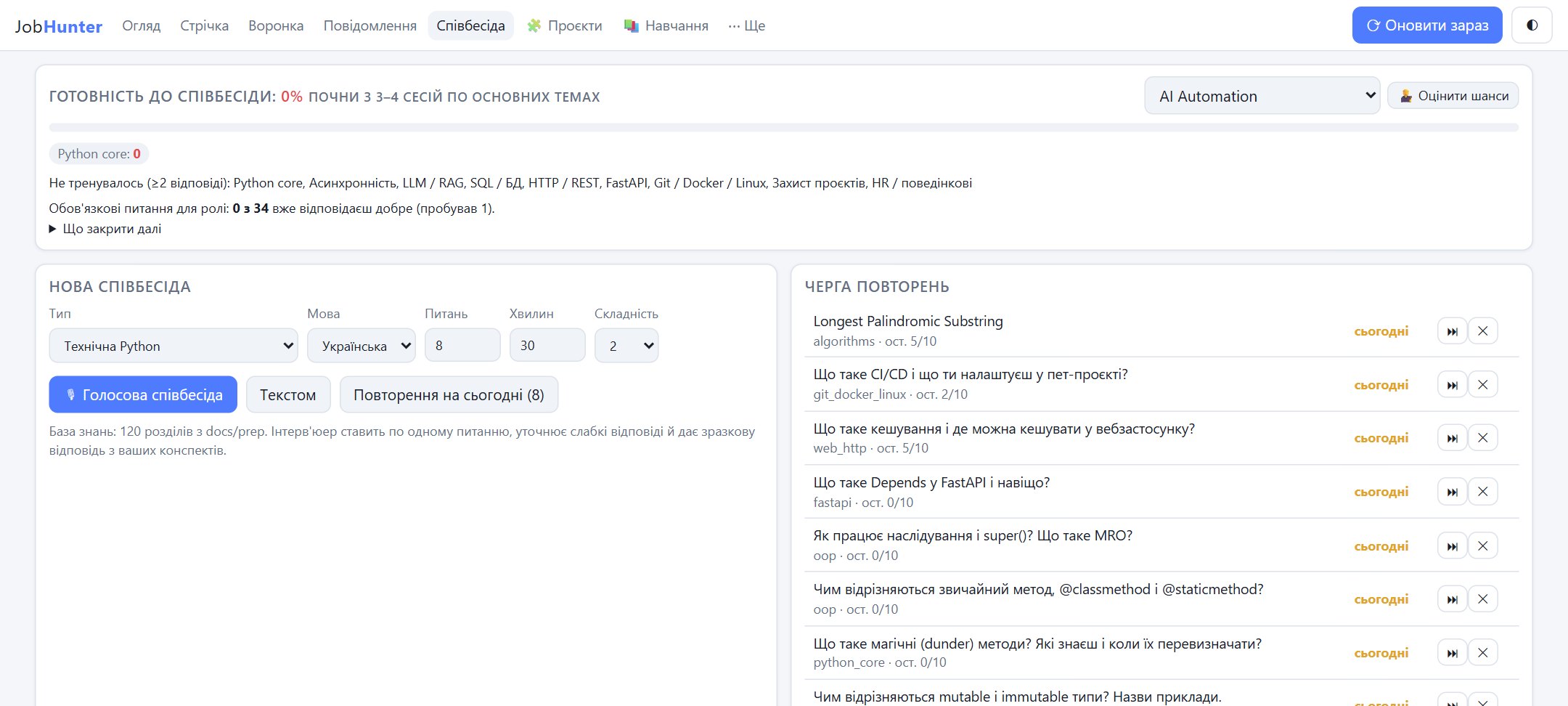The height and width of the screenshot is (706, 1568).
Task: Switch to the Стрічка tab
Action: pos(204,25)
